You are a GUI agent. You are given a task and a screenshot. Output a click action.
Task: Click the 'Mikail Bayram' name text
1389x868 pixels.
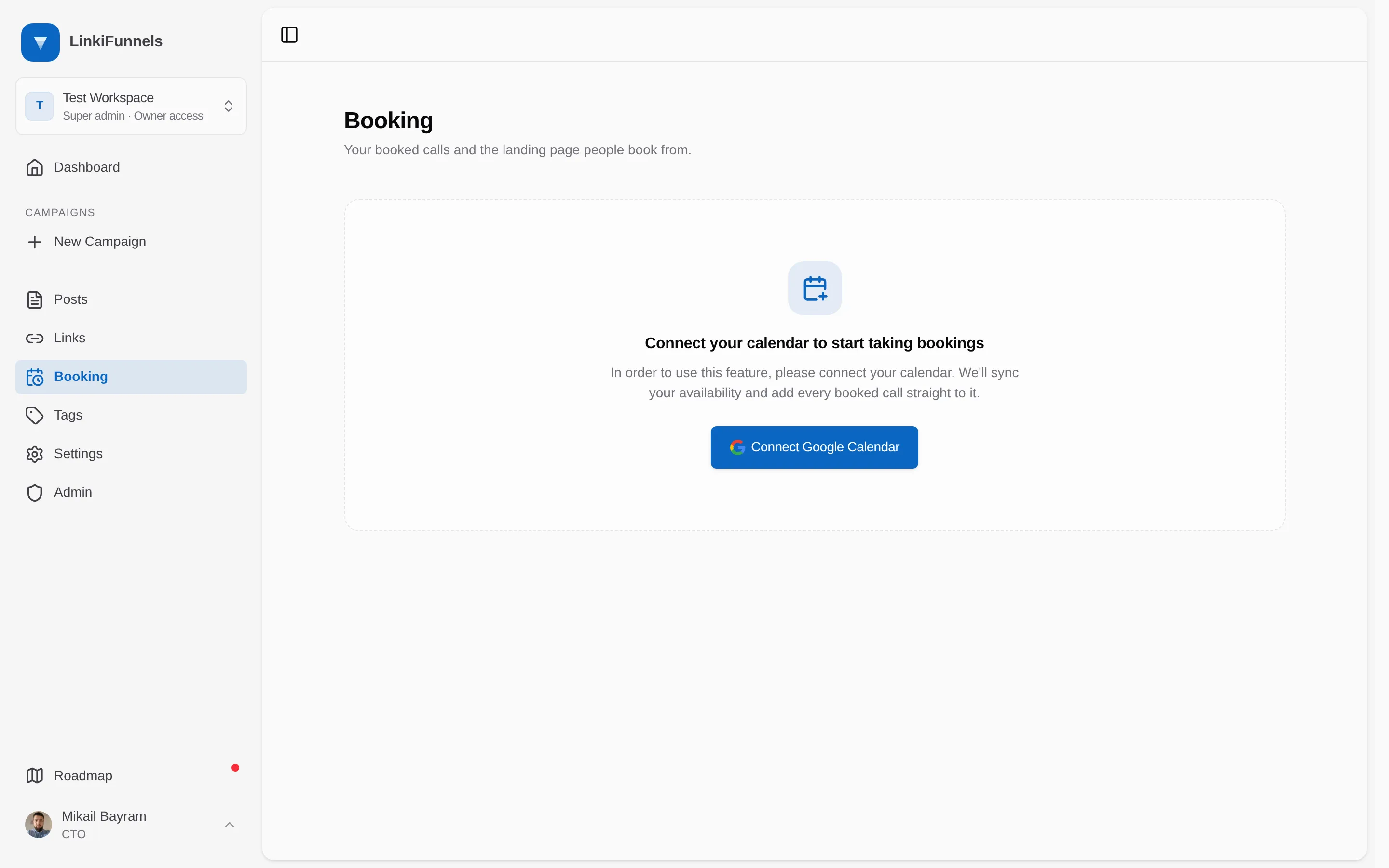104,816
